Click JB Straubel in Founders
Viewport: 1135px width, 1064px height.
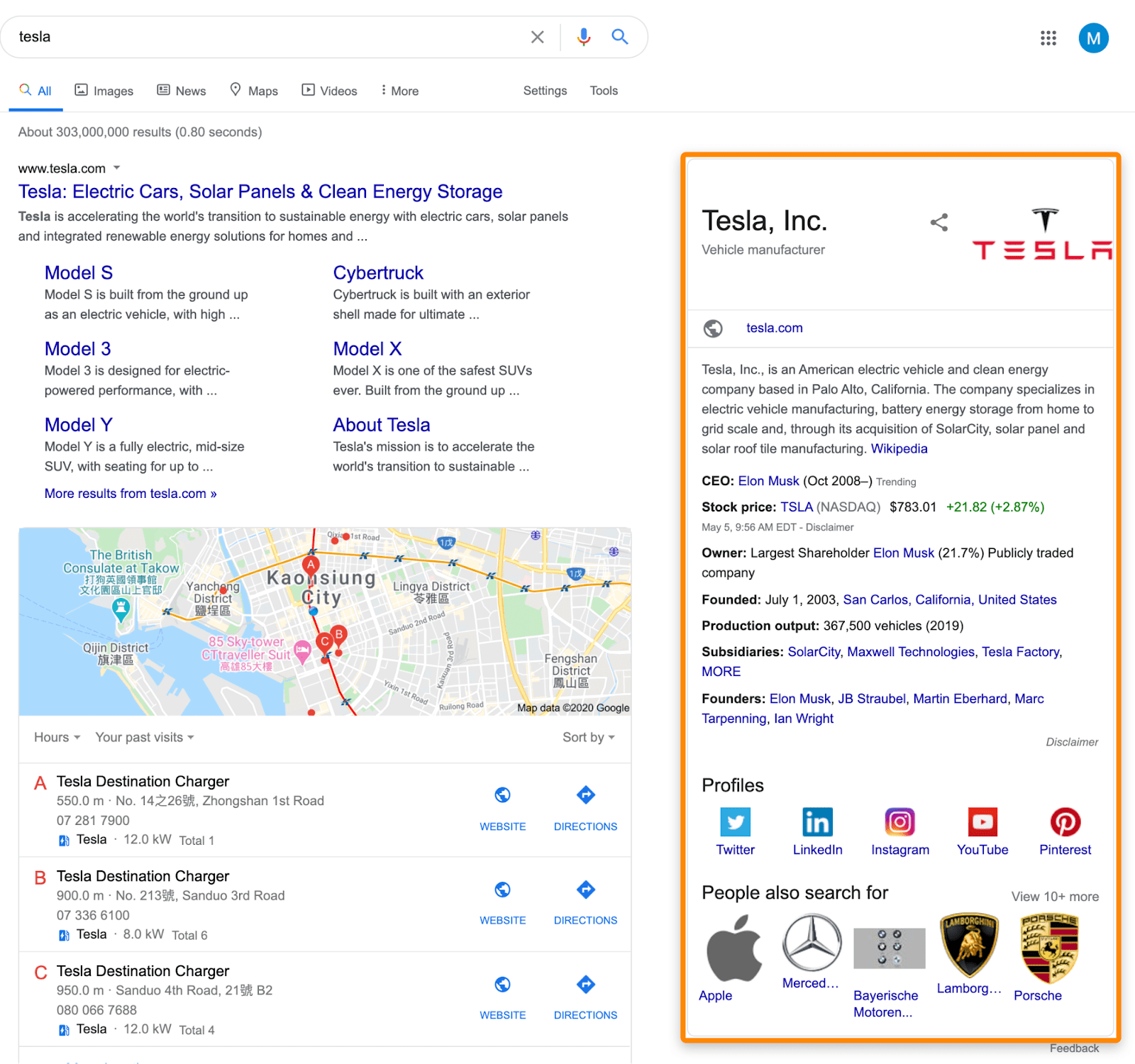coord(872,699)
